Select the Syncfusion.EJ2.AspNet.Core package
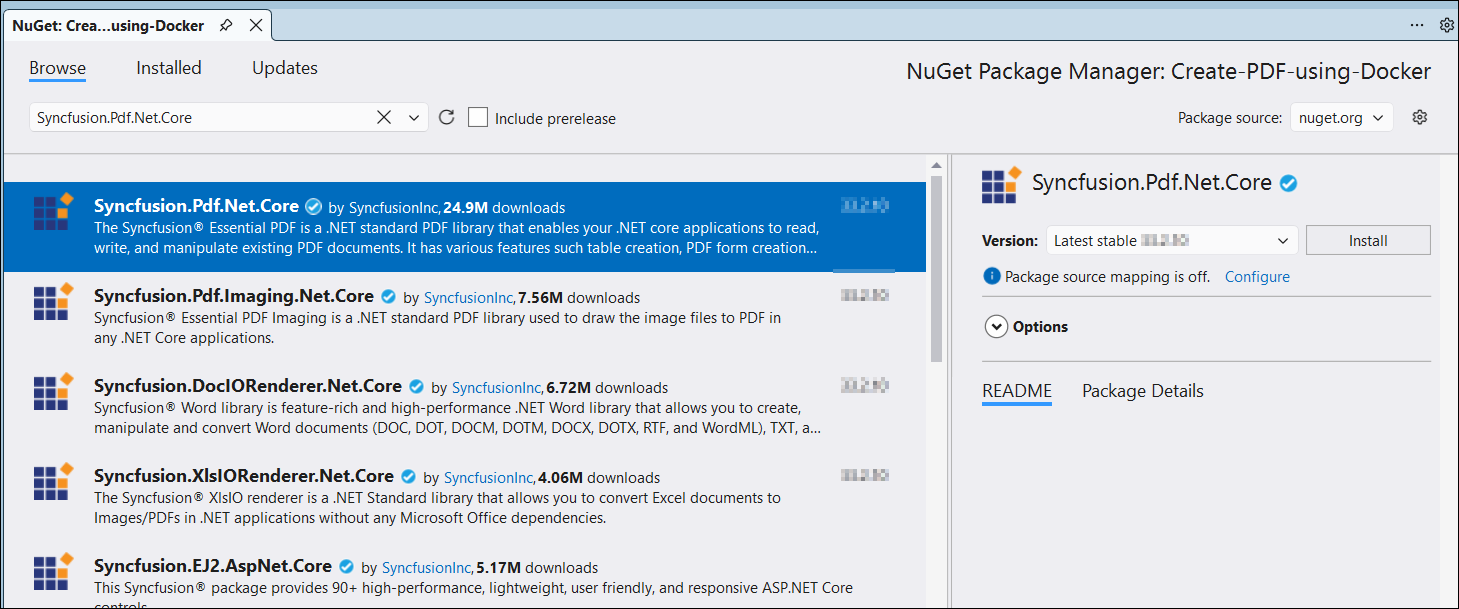1459x609 pixels. click(465, 575)
